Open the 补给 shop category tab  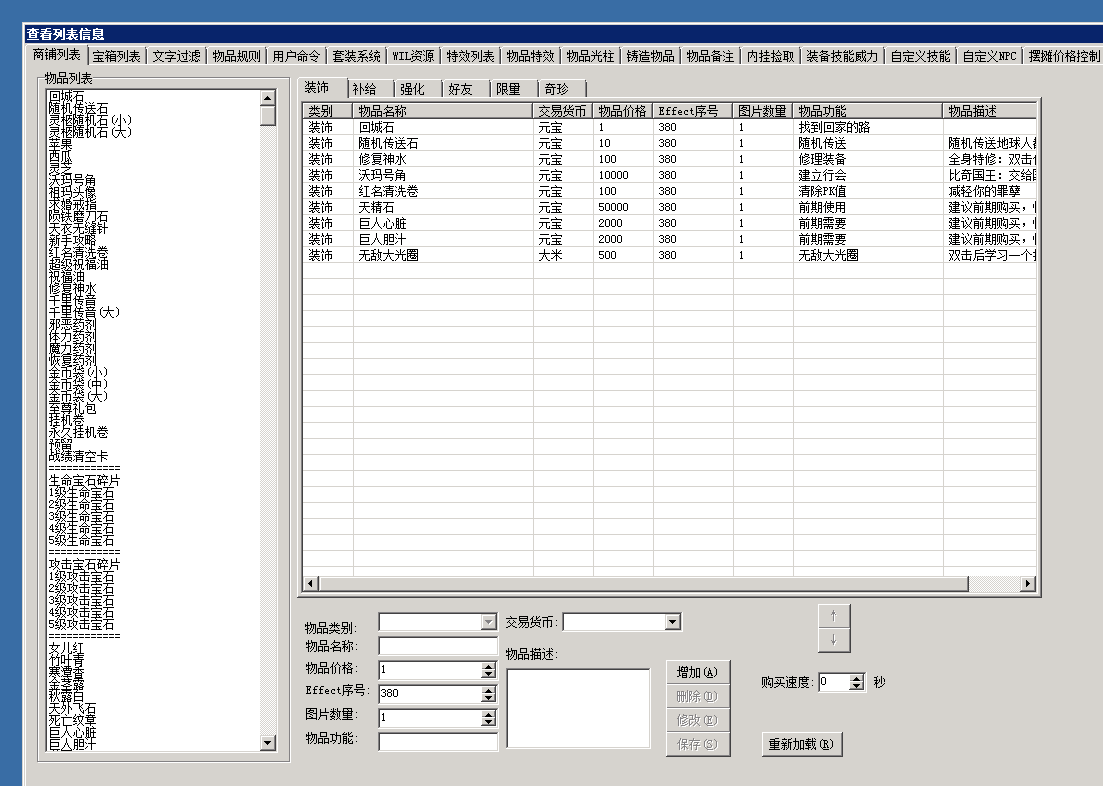coord(369,89)
